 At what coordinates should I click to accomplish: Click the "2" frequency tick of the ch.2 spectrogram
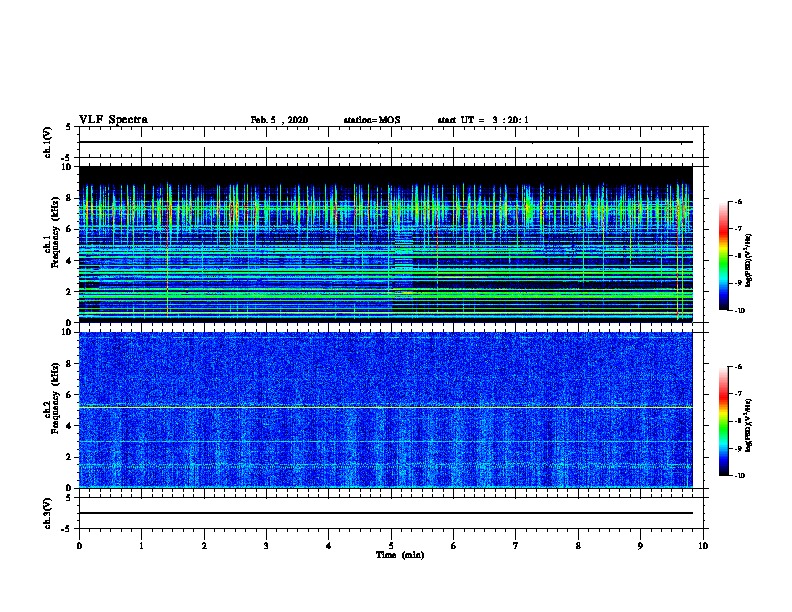click(69, 457)
